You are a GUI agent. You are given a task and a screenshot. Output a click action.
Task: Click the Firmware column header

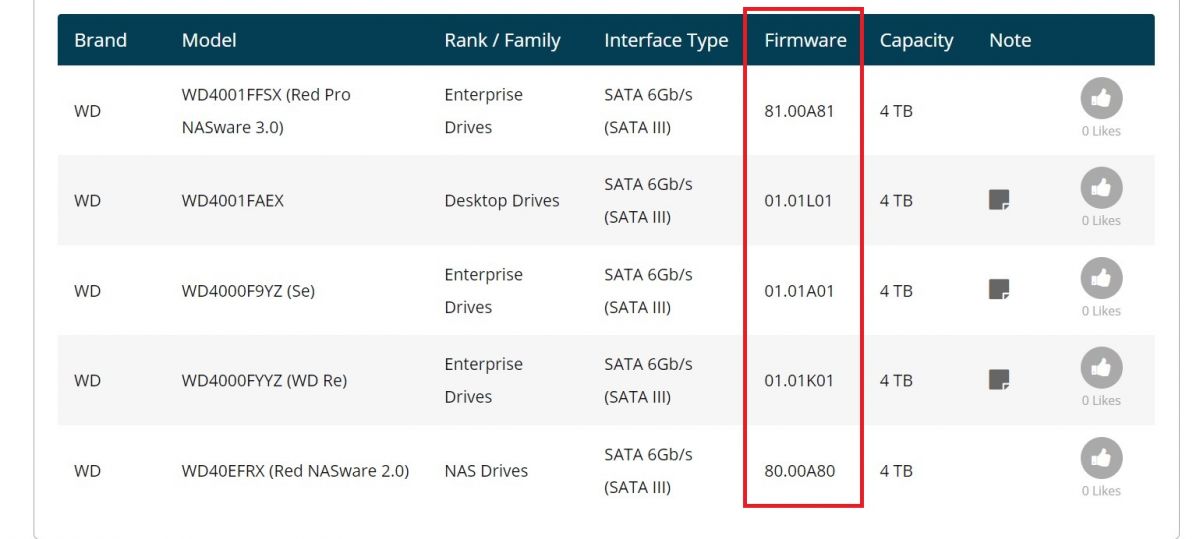(x=805, y=40)
